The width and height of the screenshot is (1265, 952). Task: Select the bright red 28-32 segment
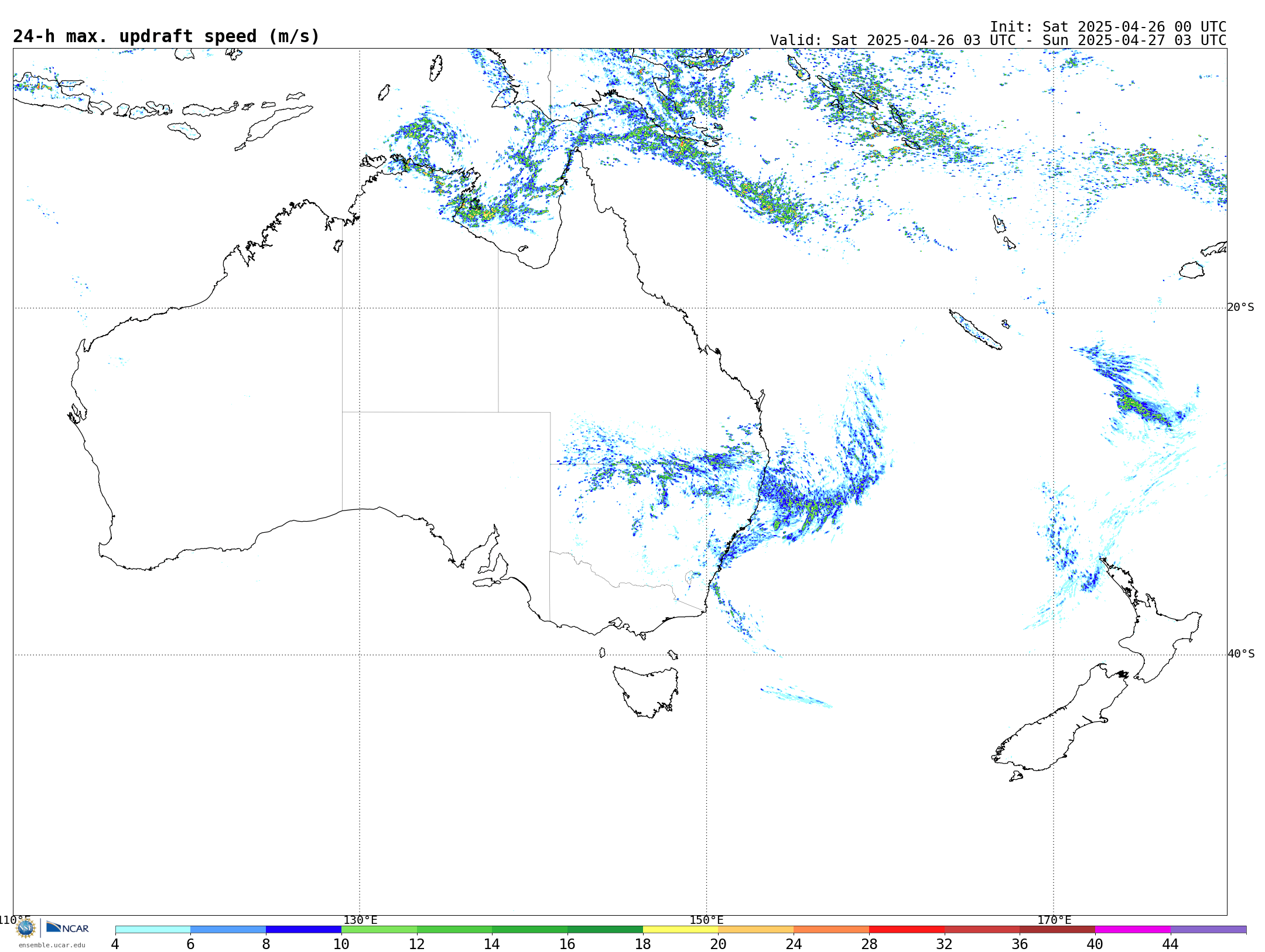click(907, 930)
